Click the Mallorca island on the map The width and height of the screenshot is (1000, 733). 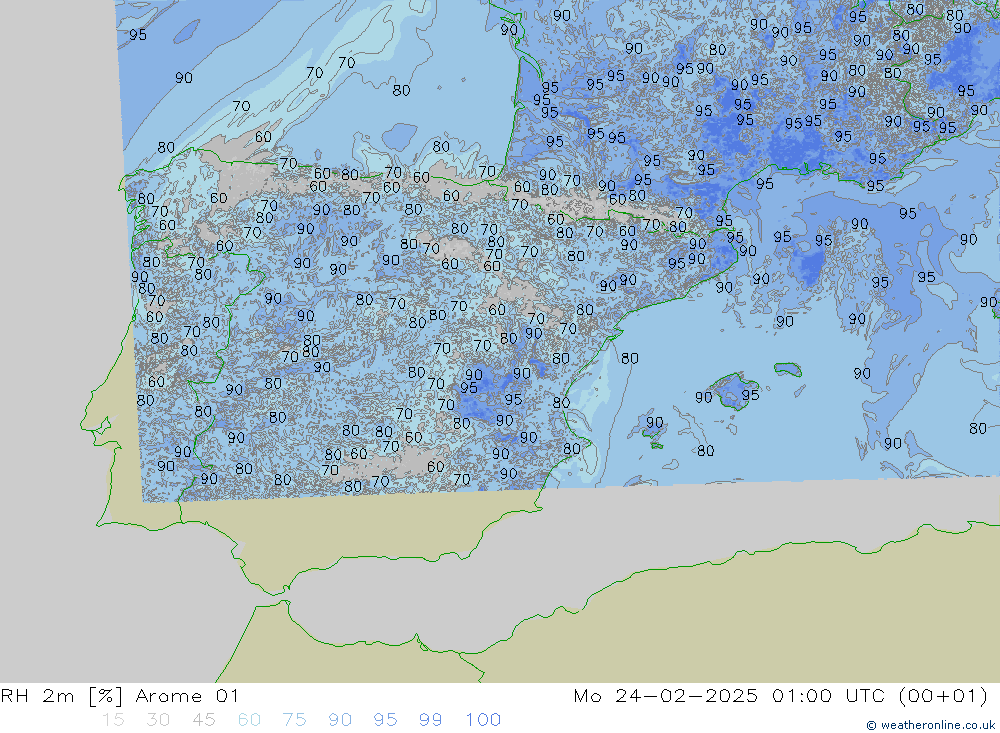(x=735, y=391)
